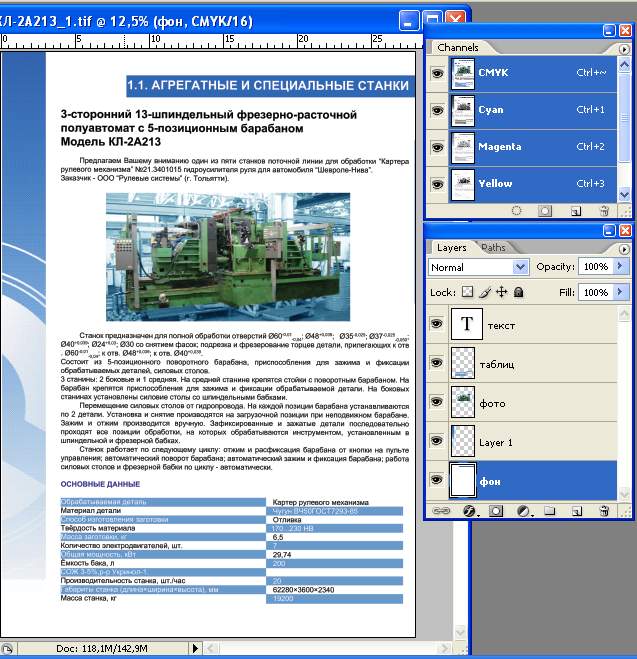The width and height of the screenshot is (637, 659).
Task: Click the Channels scrollbar thumb
Action: click(x=624, y=118)
